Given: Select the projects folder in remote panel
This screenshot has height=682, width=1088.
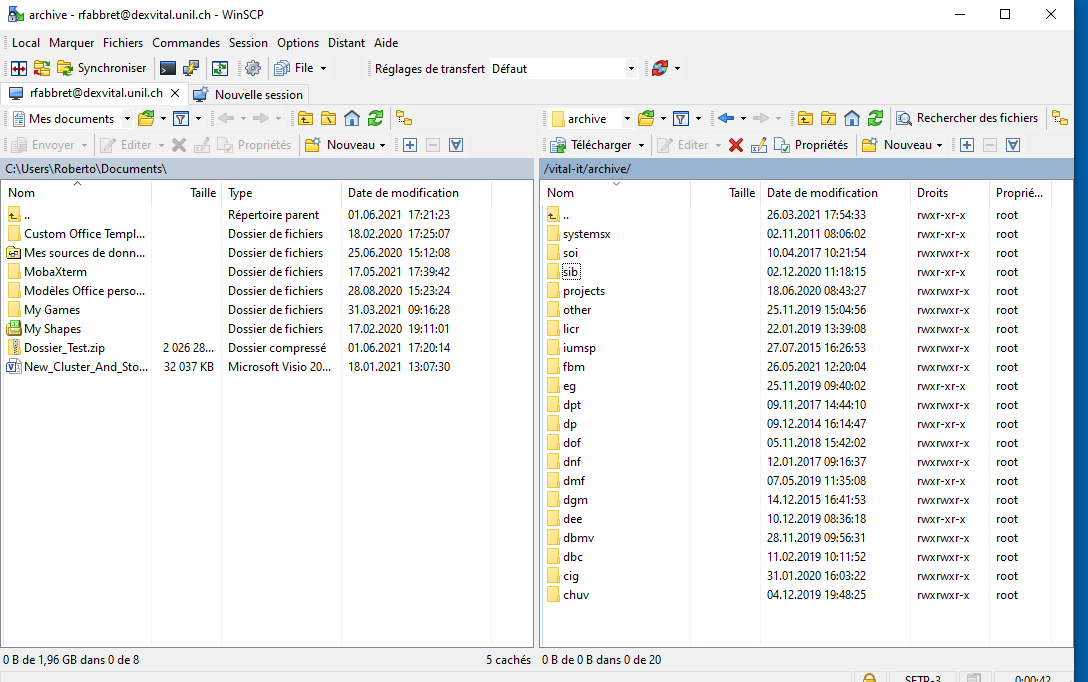Looking at the screenshot, I should coord(583,291).
